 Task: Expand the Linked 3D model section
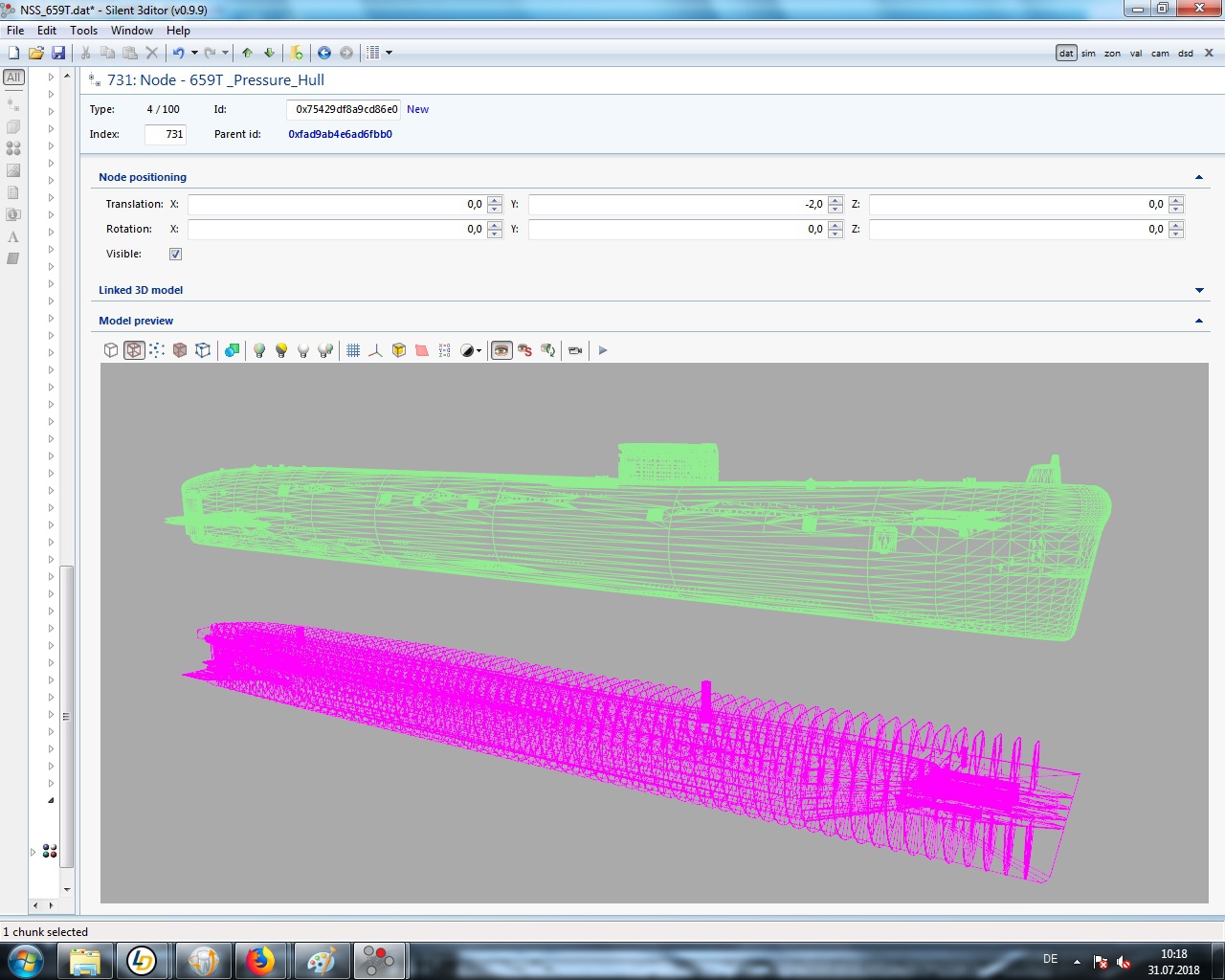[1199, 290]
